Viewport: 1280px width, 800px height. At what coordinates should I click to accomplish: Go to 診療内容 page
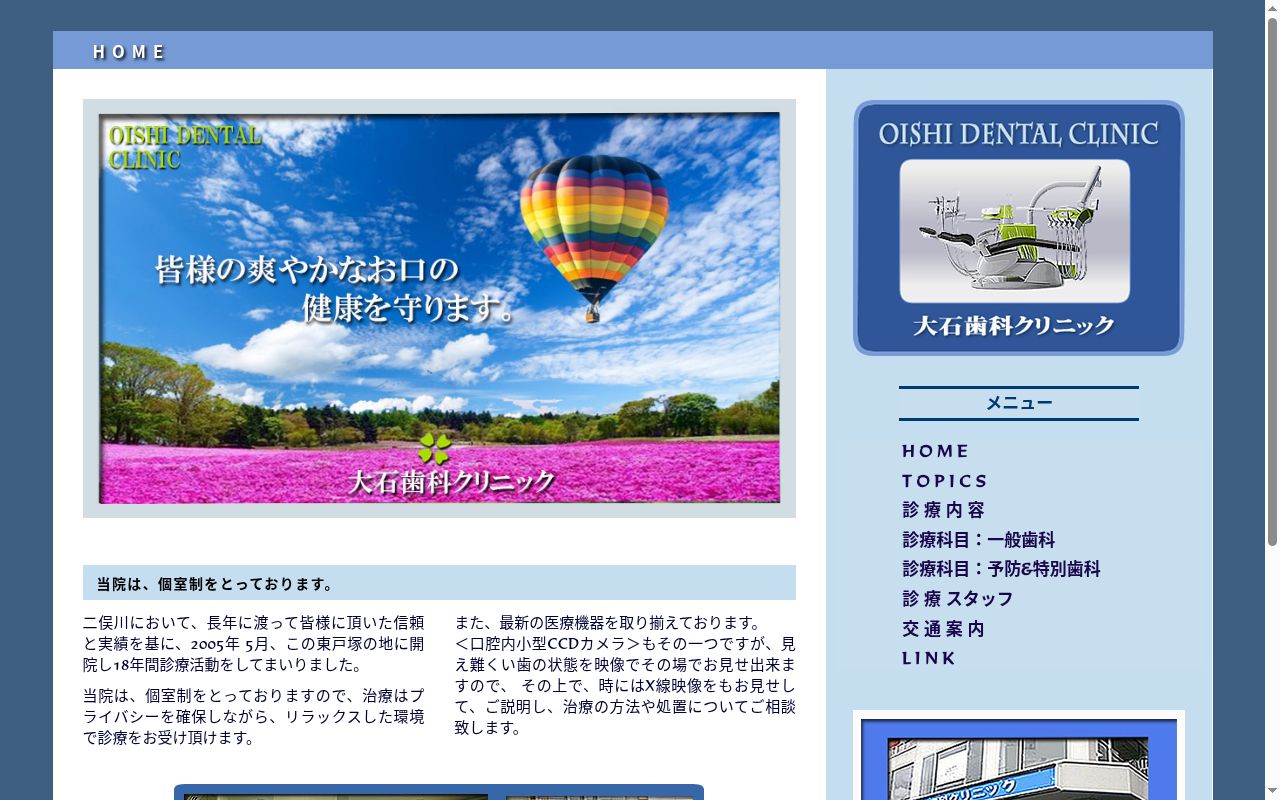point(943,510)
